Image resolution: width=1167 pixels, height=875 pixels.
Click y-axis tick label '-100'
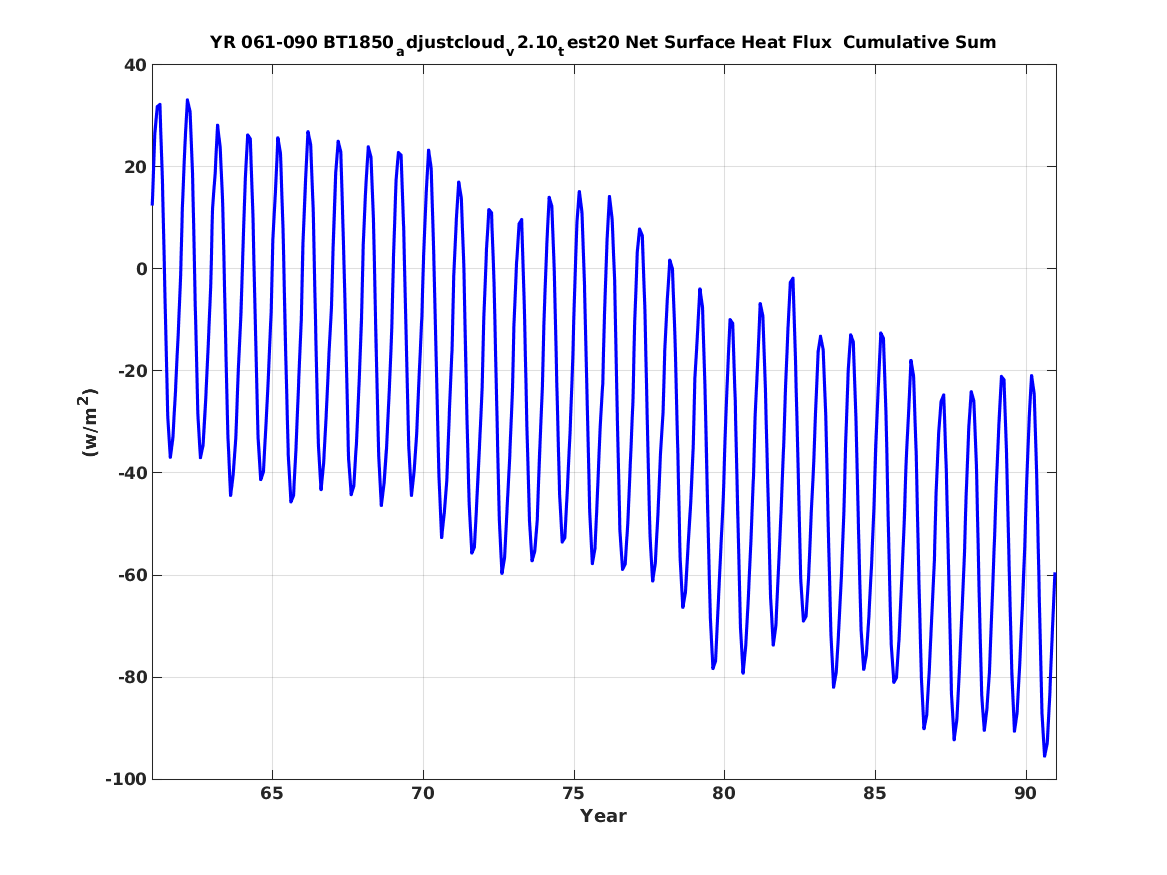click(126, 779)
